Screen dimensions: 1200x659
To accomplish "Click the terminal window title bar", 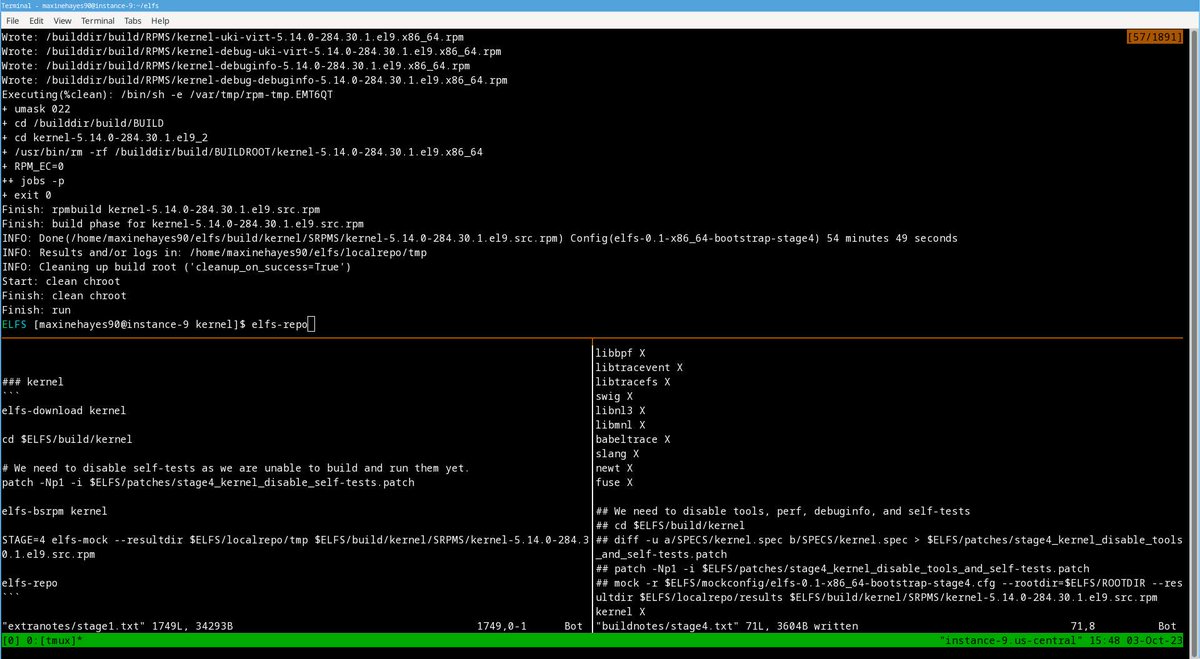I will (x=600, y=6).
